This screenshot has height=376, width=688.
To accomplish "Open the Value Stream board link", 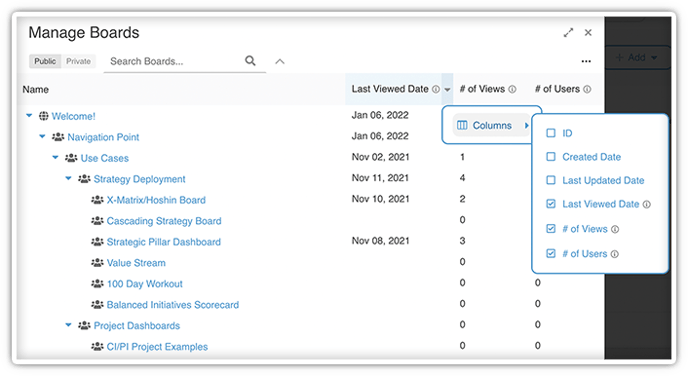I will [x=136, y=263].
